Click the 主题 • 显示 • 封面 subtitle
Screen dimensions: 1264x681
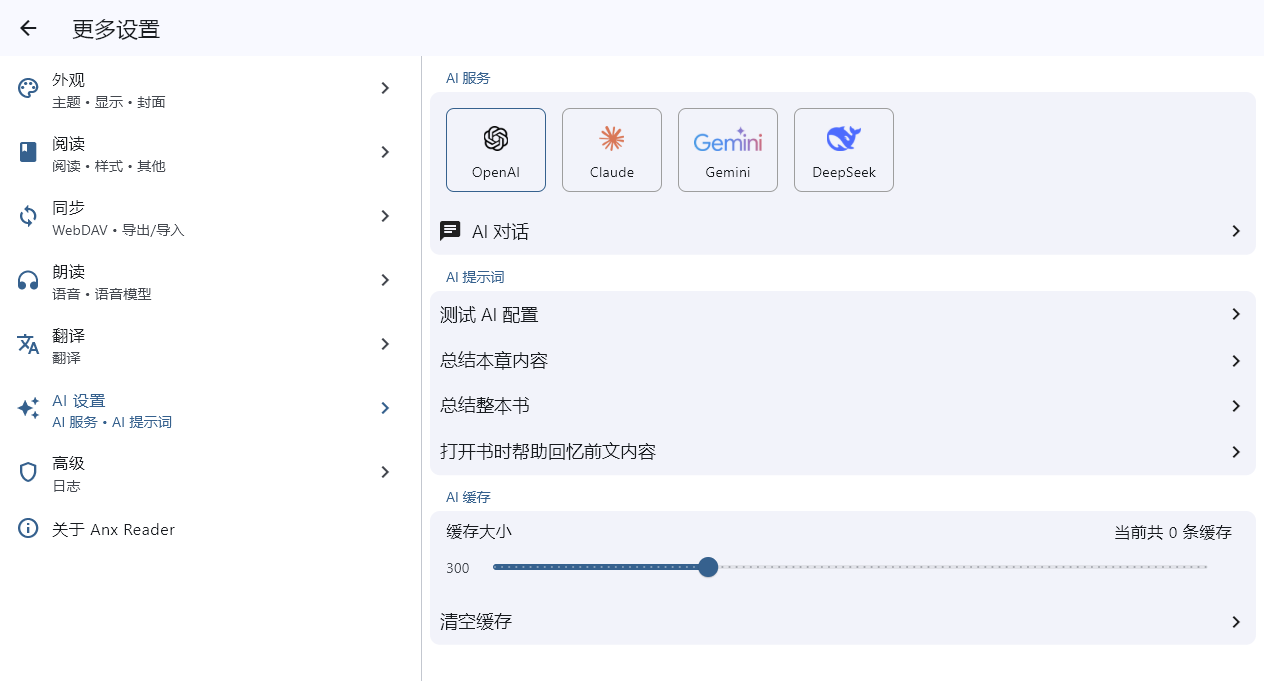(x=109, y=102)
